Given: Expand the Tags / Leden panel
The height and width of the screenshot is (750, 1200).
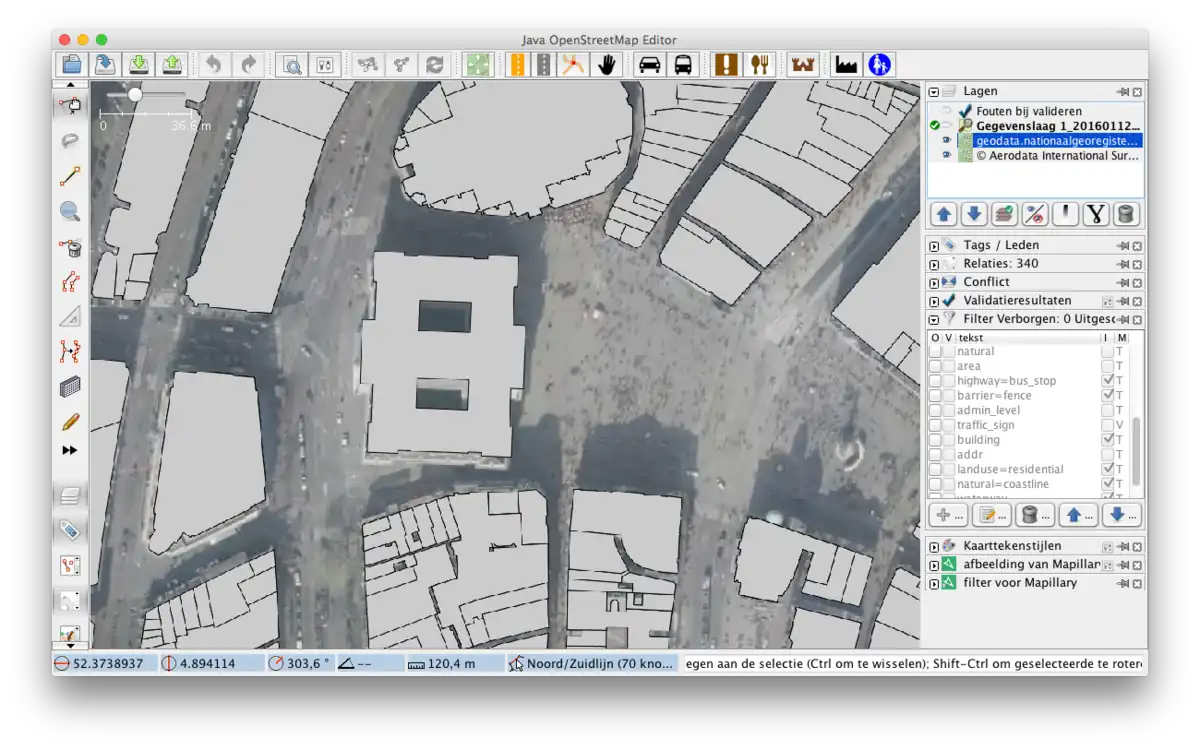Looking at the screenshot, I should click(x=934, y=246).
